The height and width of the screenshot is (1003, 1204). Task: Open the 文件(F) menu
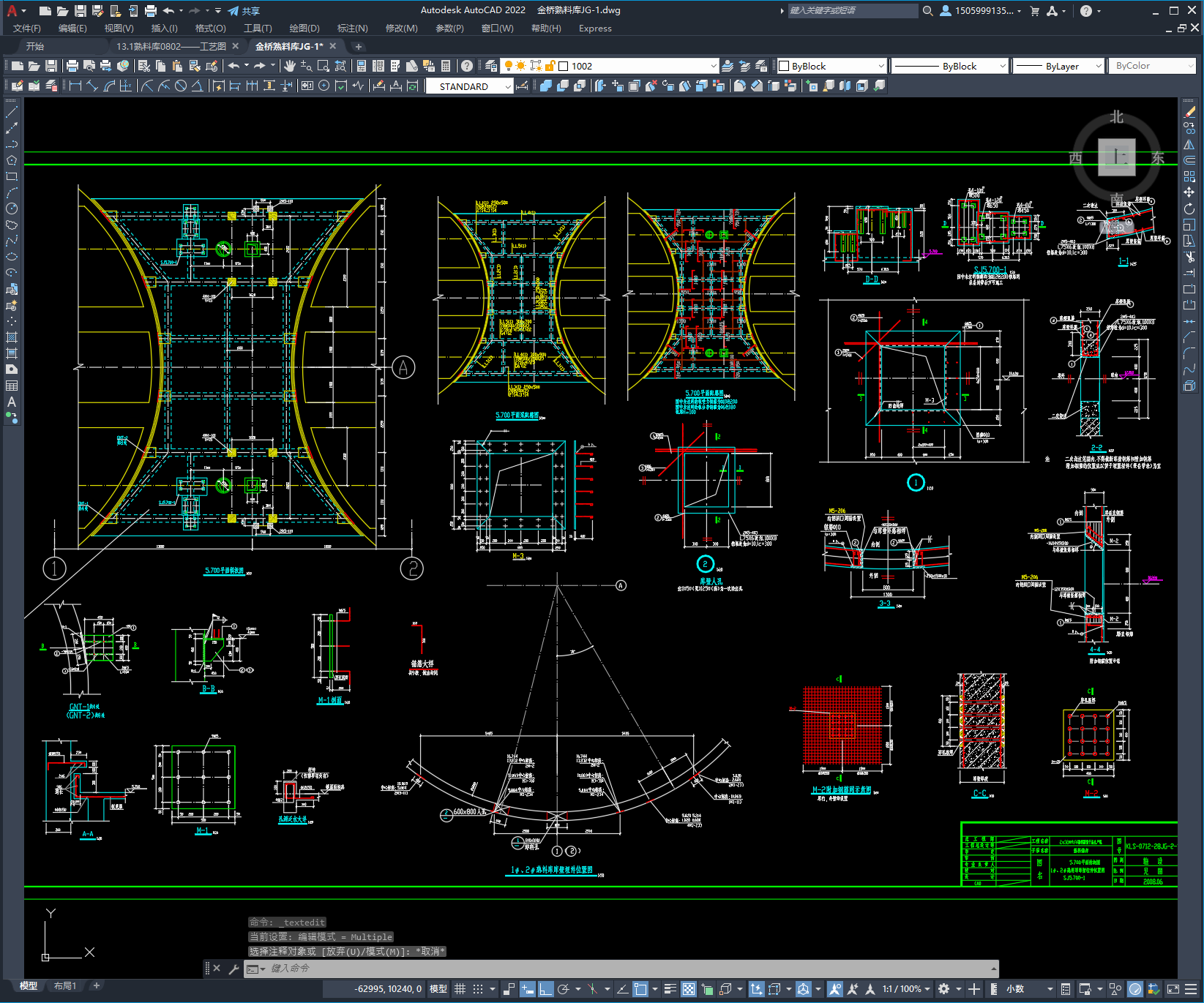tap(27, 29)
